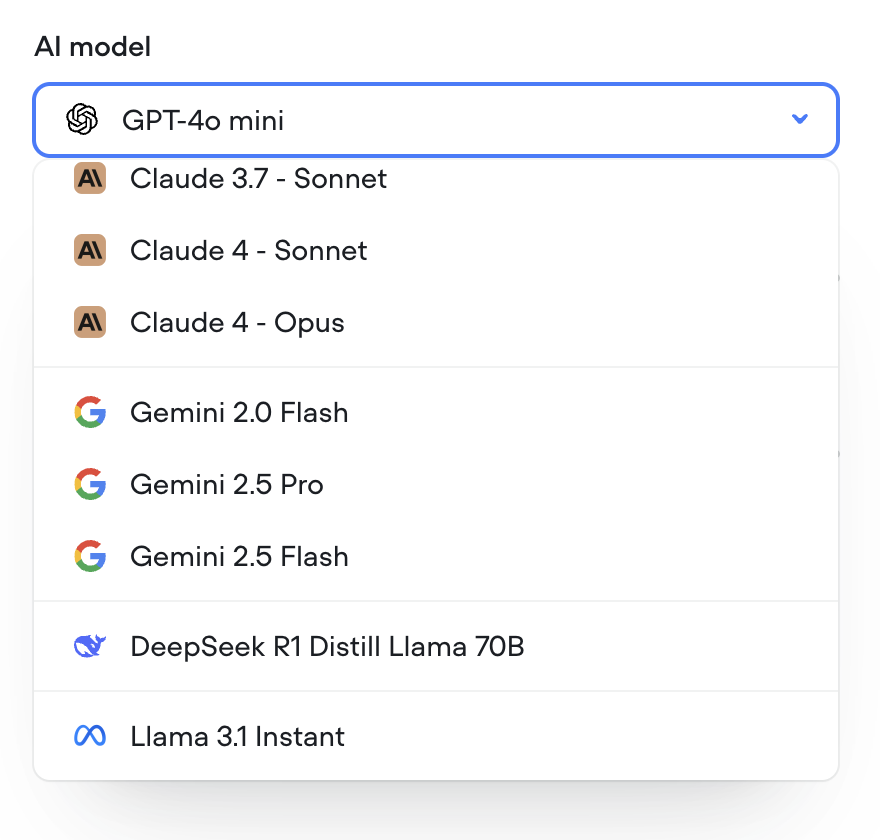Collapse the model list using the chevron
This screenshot has width=880, height=840.
[799, 118]
